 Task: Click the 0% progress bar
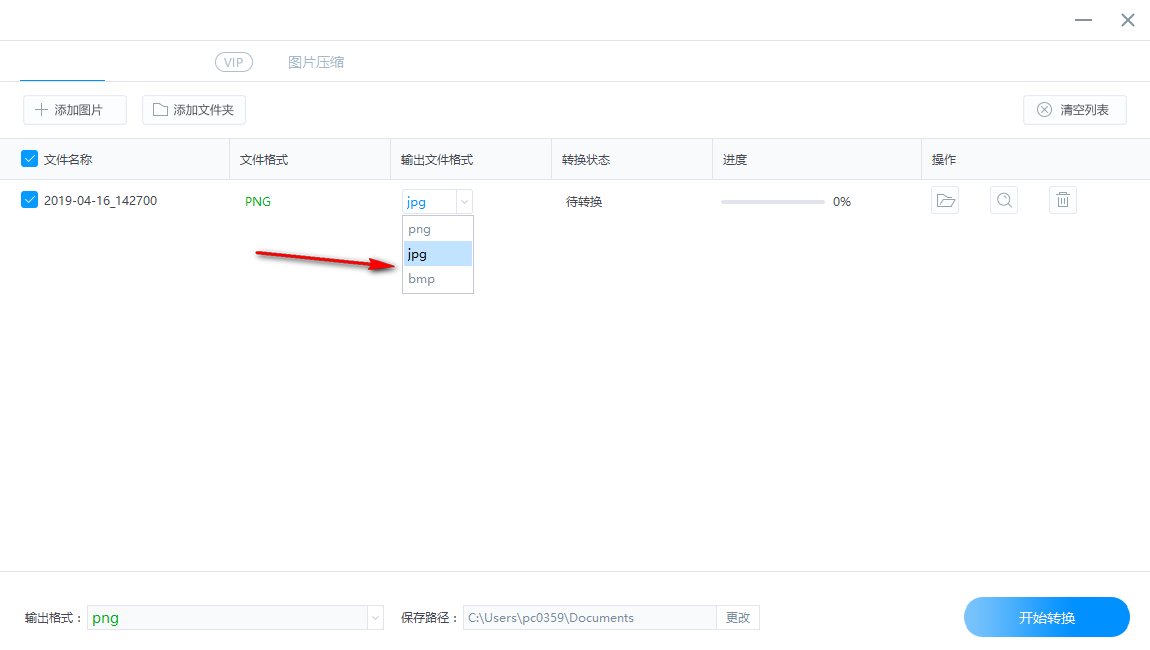pos(772,201)
